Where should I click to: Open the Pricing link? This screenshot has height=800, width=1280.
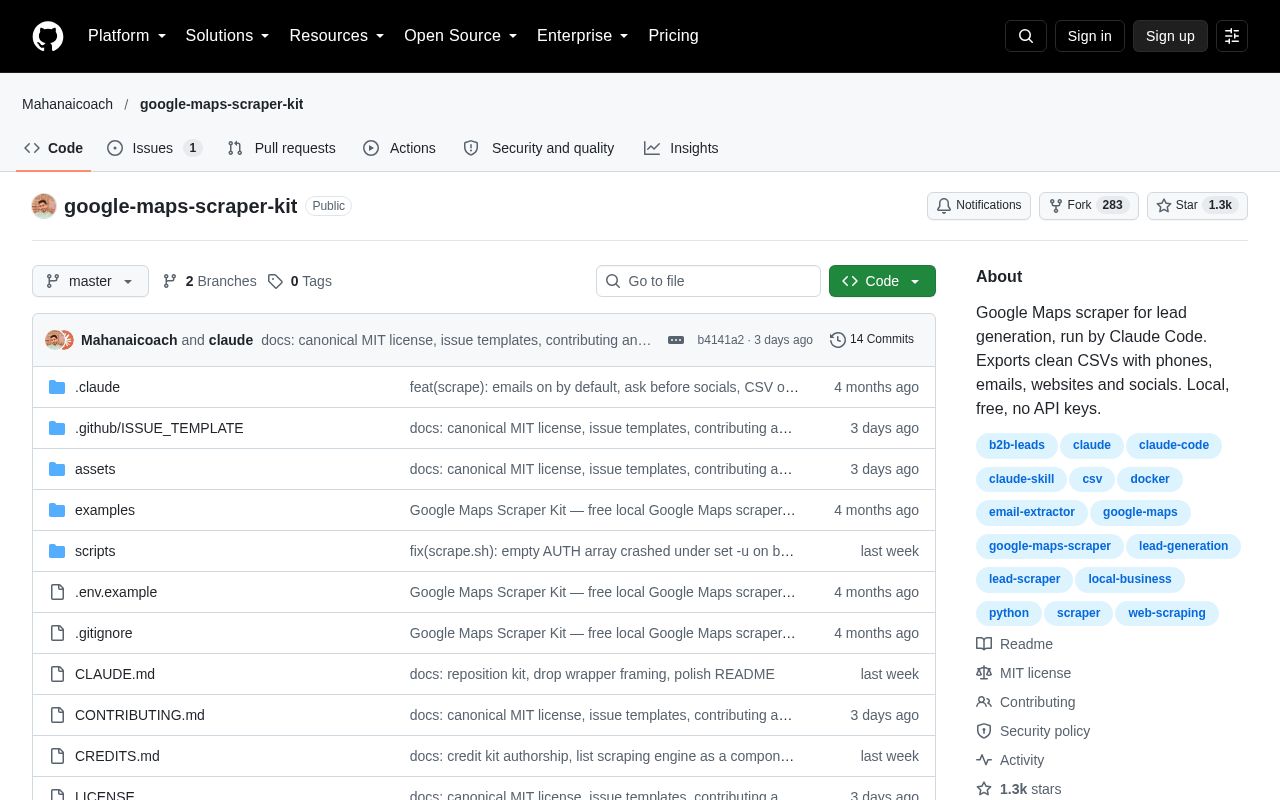tap(673, 36)
